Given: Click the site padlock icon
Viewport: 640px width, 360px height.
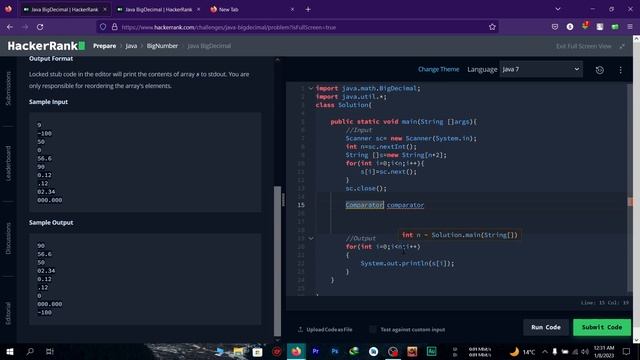Looking at the screenshot, I should (115, 27).
